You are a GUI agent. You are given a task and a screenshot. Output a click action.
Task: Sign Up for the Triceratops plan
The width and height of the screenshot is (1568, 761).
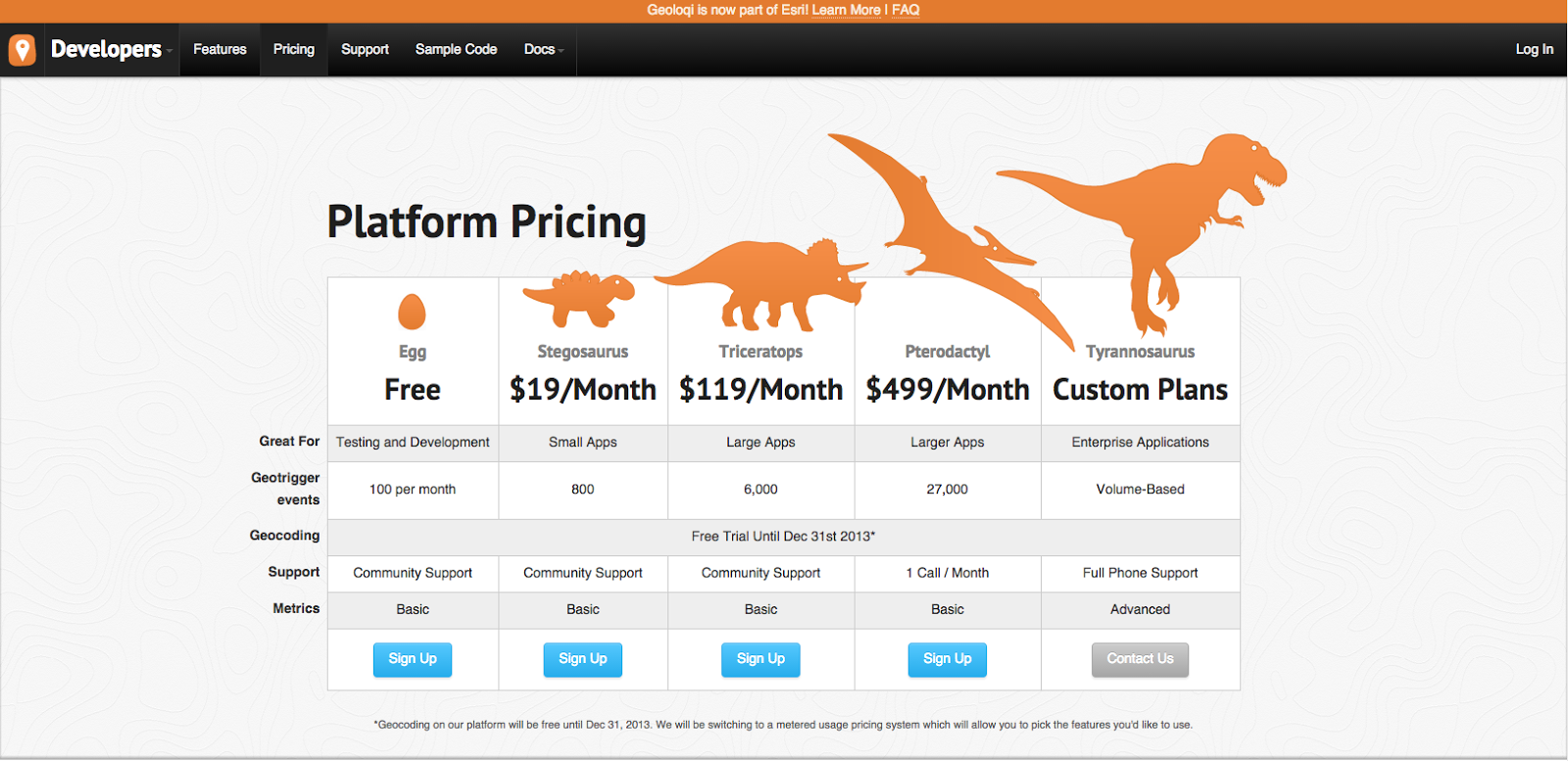(x=760, y=659)
